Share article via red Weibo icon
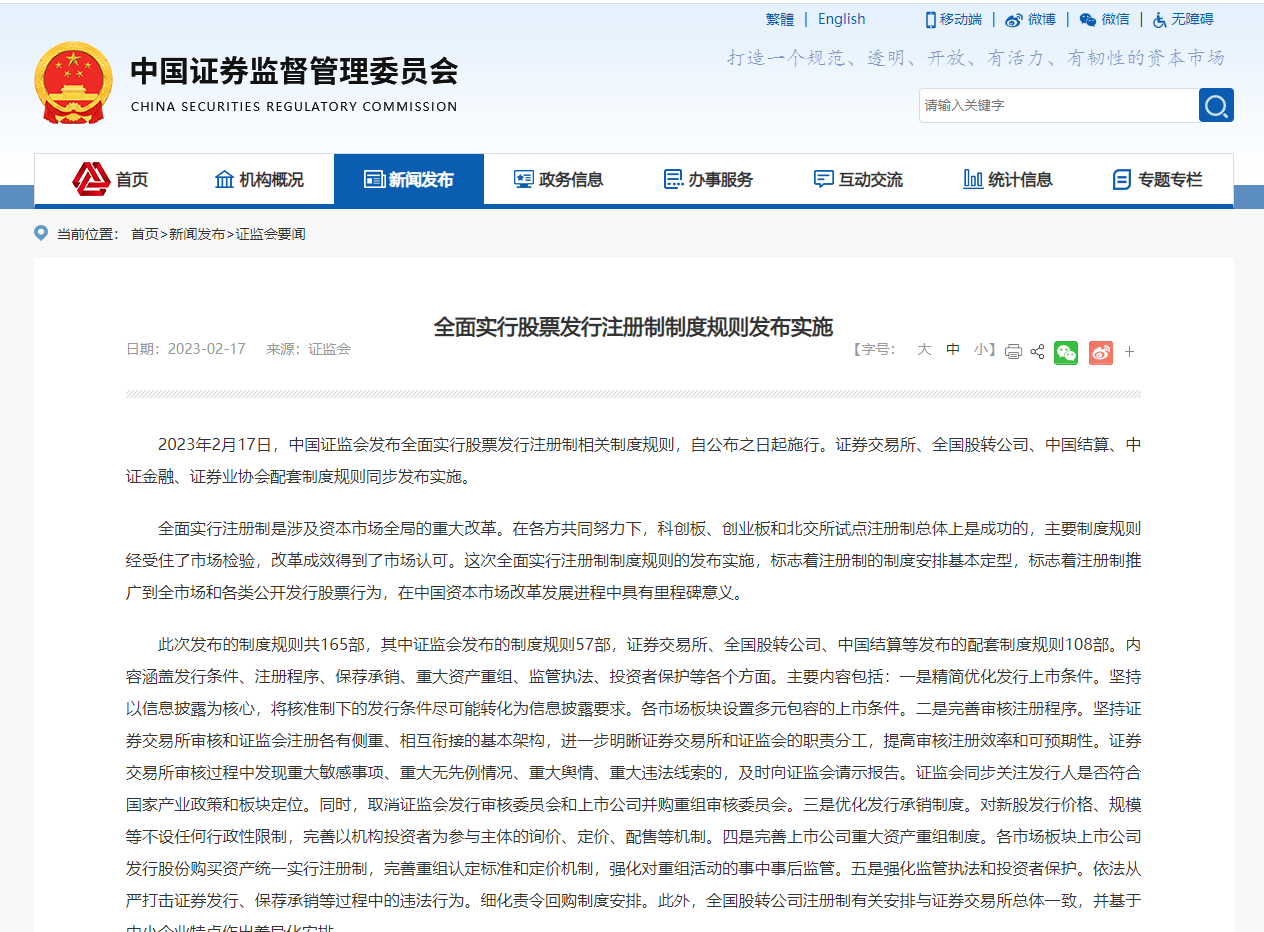Viewport: 1264px width, 932px height. point(1100,352)
